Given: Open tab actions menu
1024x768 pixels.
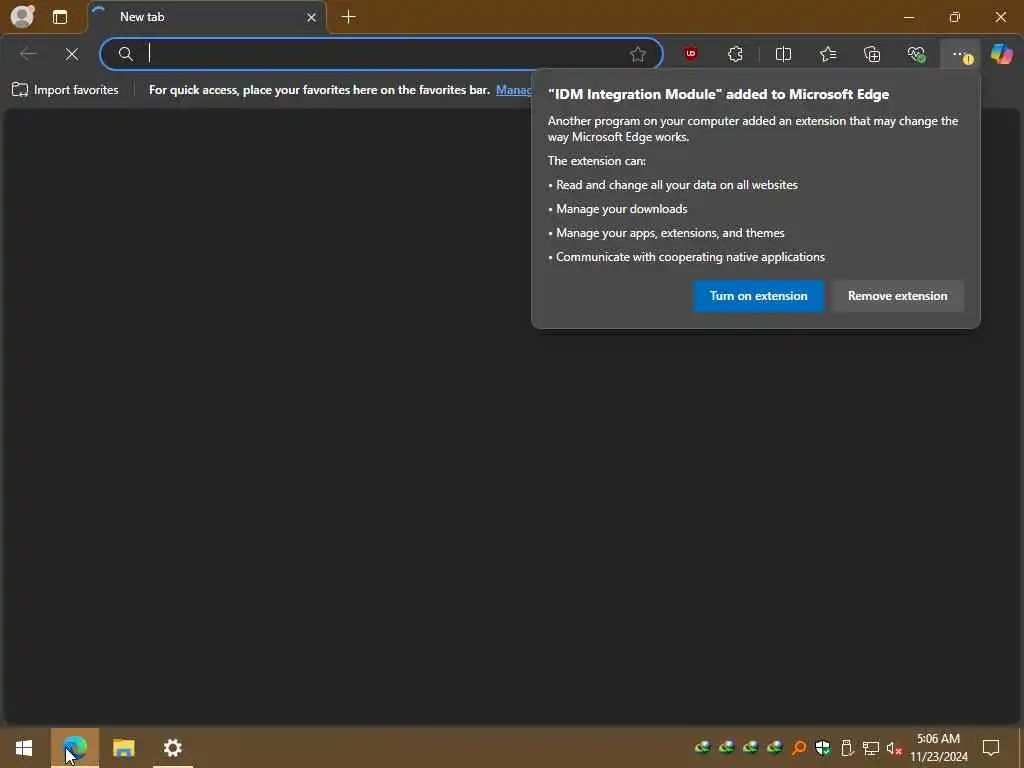Looking at the screenshot, I should [59, 17].
